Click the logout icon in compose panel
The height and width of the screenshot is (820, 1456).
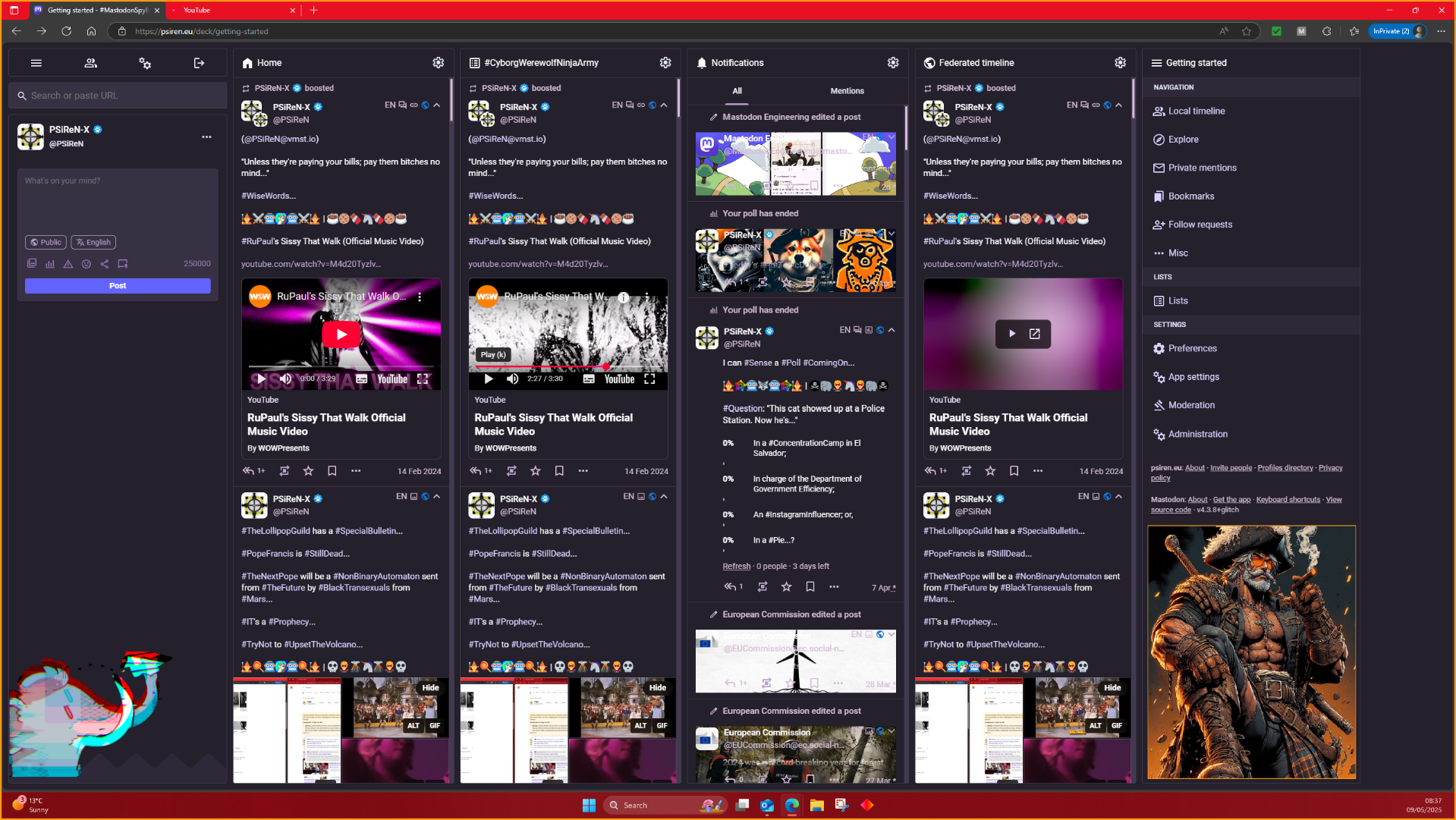[199, 63]
